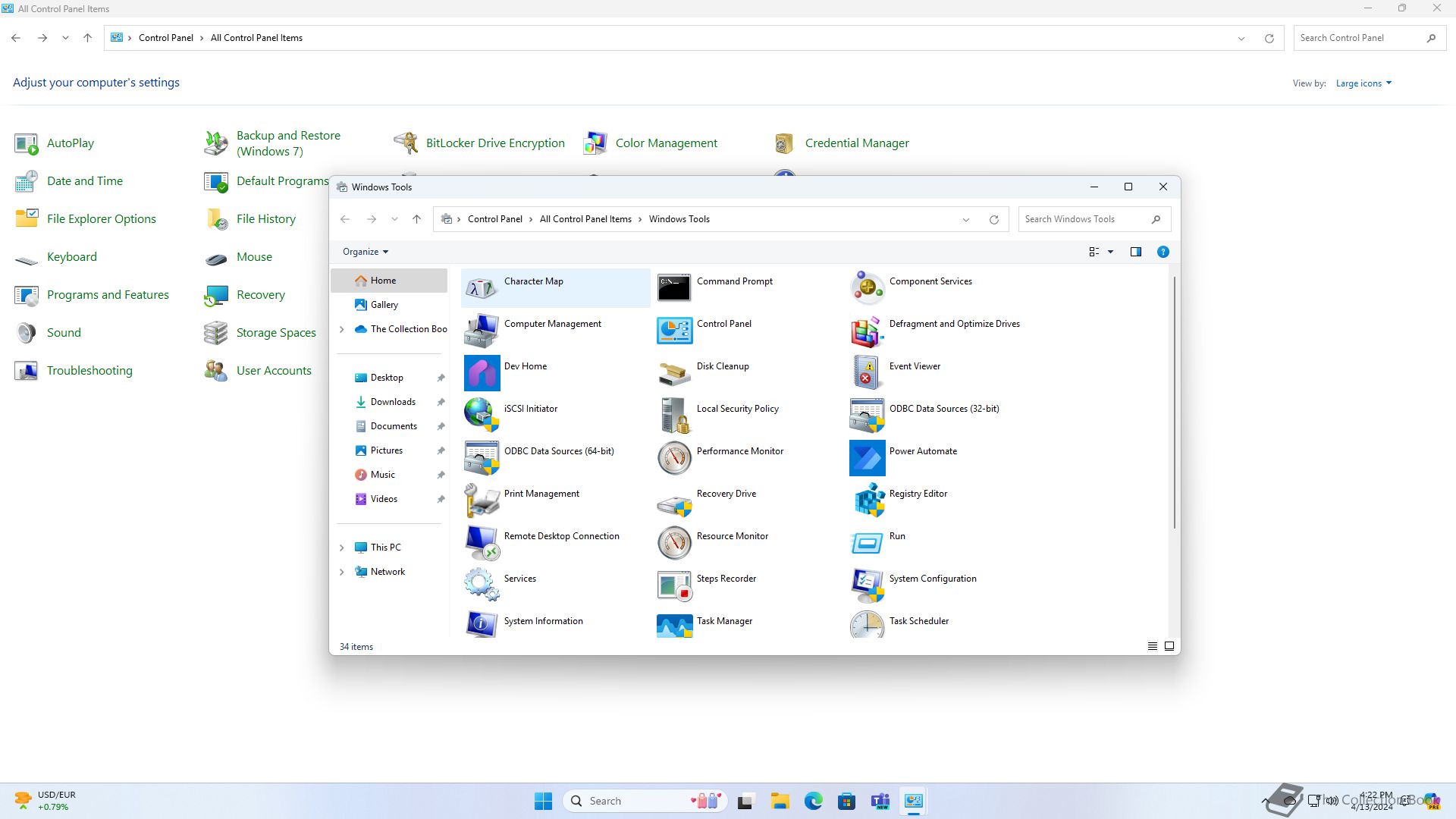Viewport: 1456px width, 819px height.
Task: Open the Print Management icon
Action: point(482,500)
